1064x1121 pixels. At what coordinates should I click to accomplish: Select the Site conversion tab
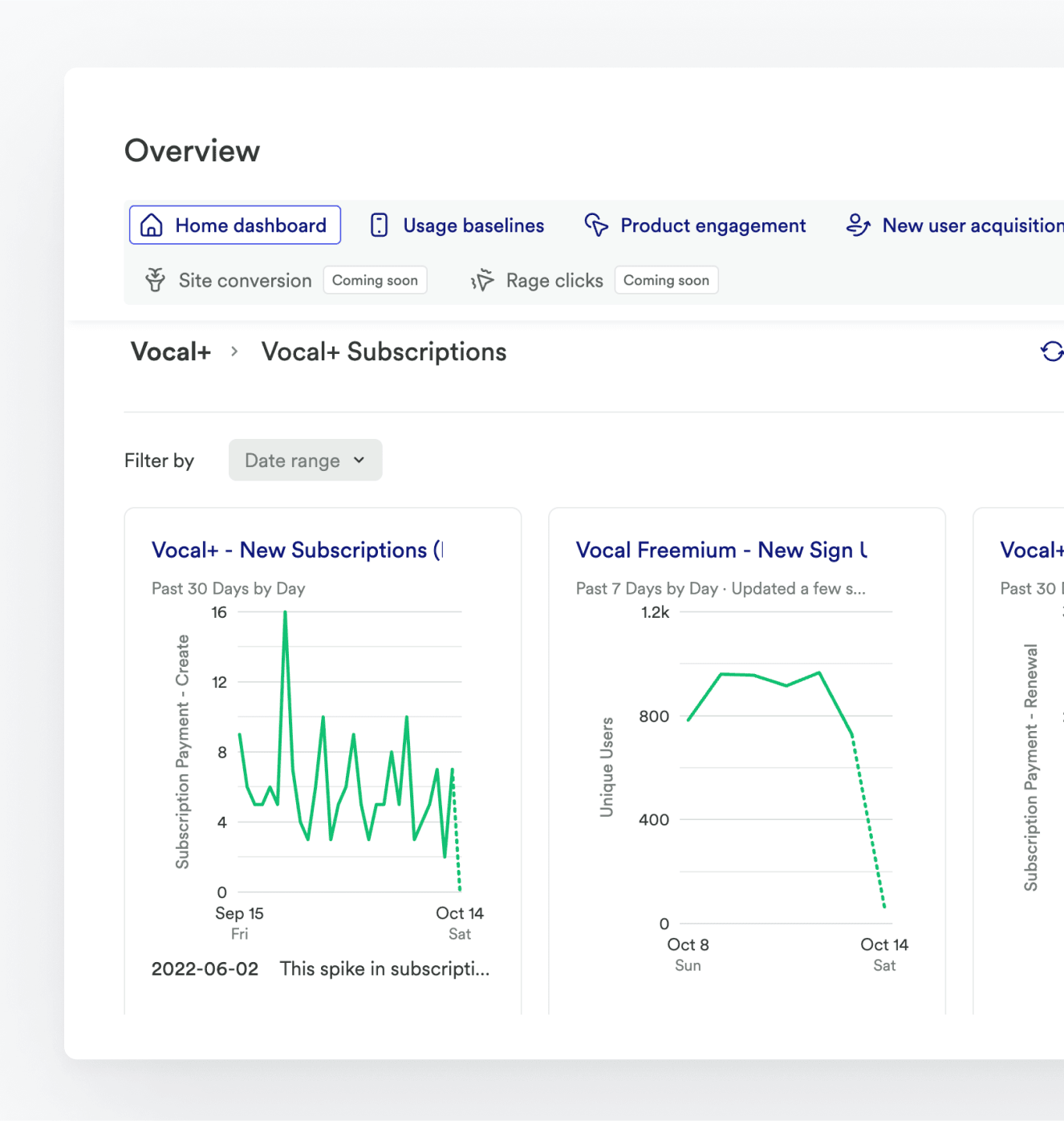(245, 280)
